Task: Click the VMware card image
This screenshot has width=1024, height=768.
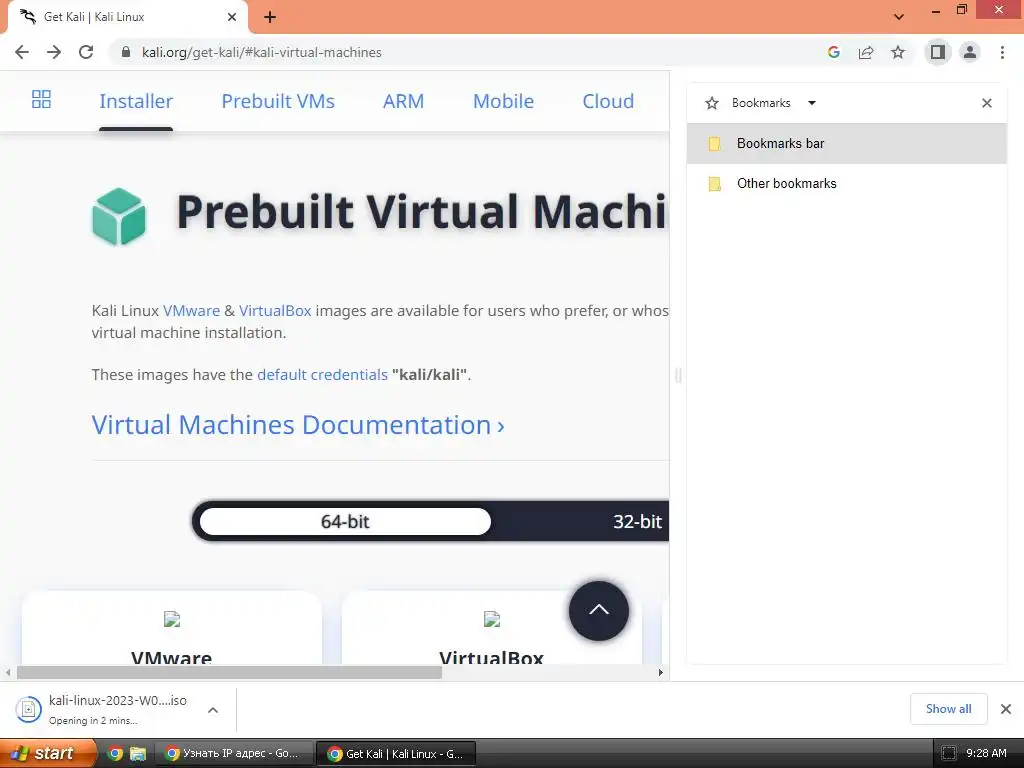Action: pos(172,619)
